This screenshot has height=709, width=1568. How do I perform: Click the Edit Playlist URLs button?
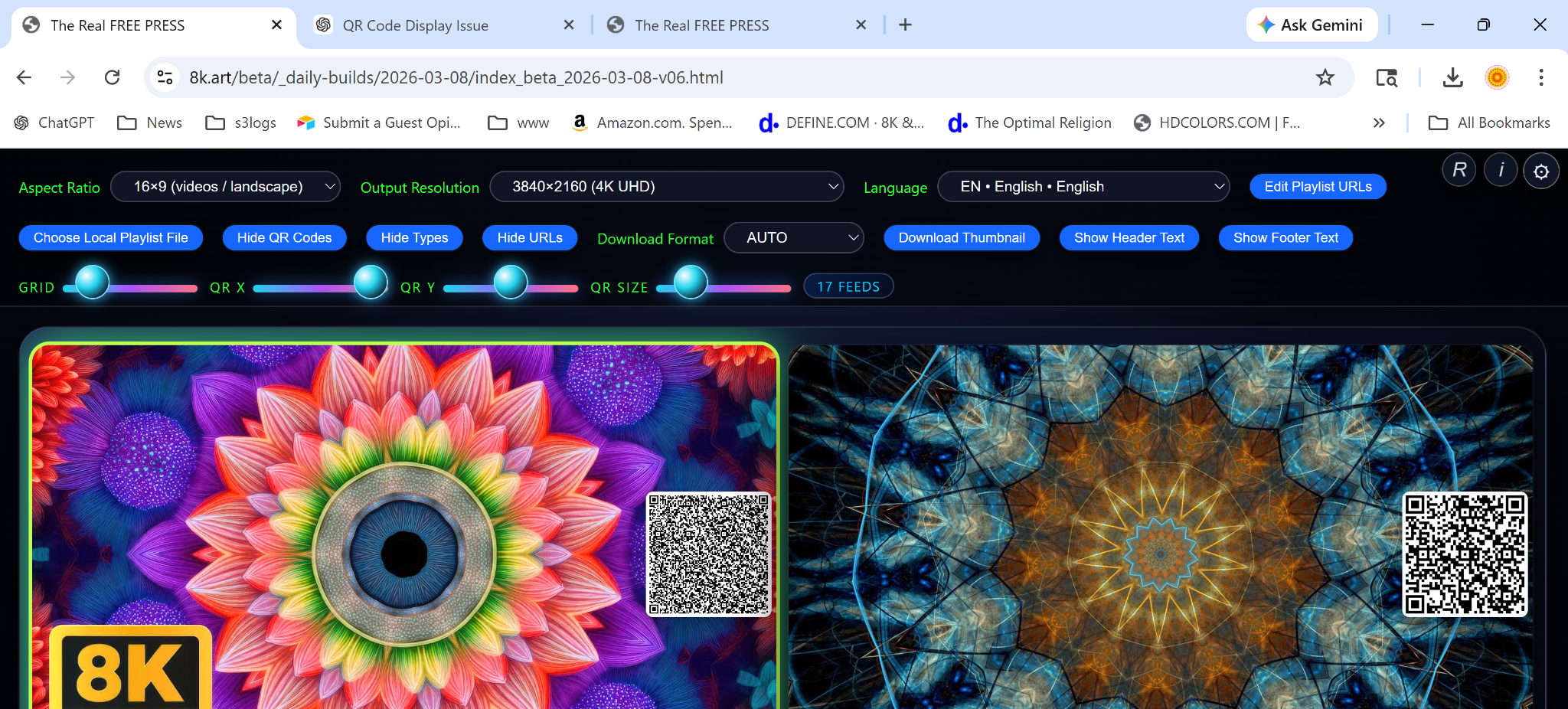click(x=1318, y=187)
